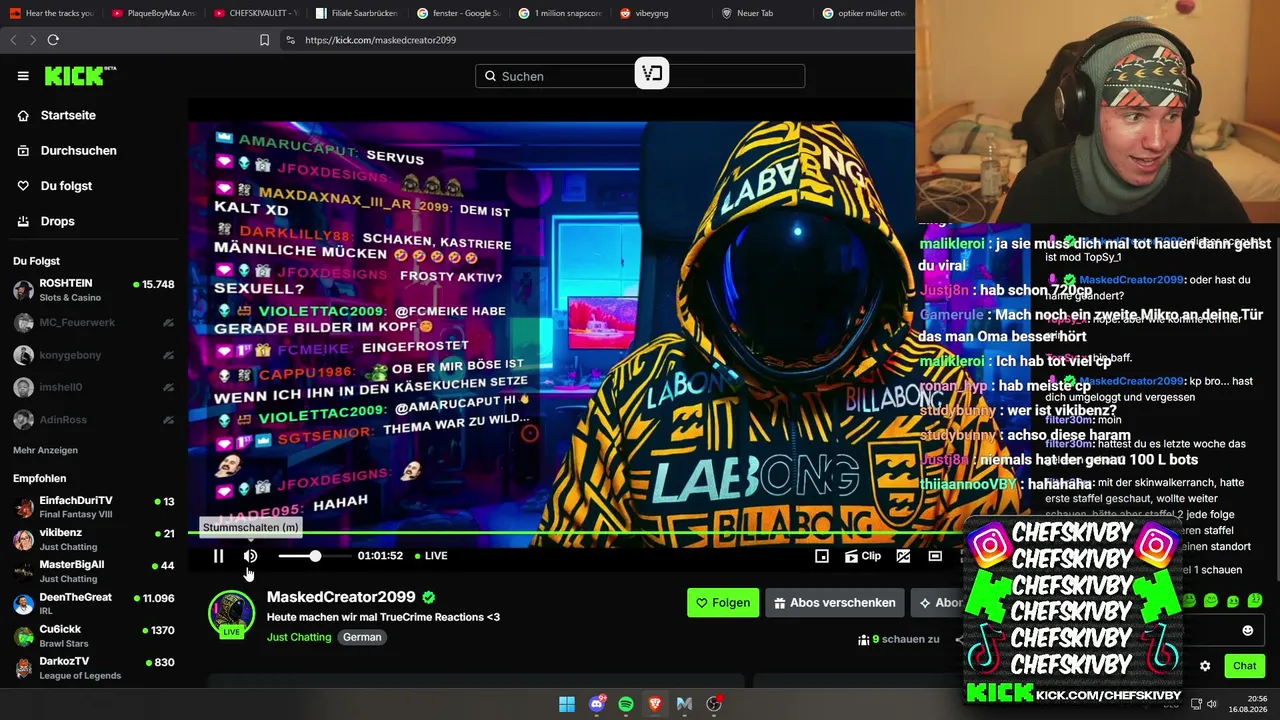Open MasterBigAll recommended channel
The height and width of the screenshot is (720, 1280).
click(94, 572)
